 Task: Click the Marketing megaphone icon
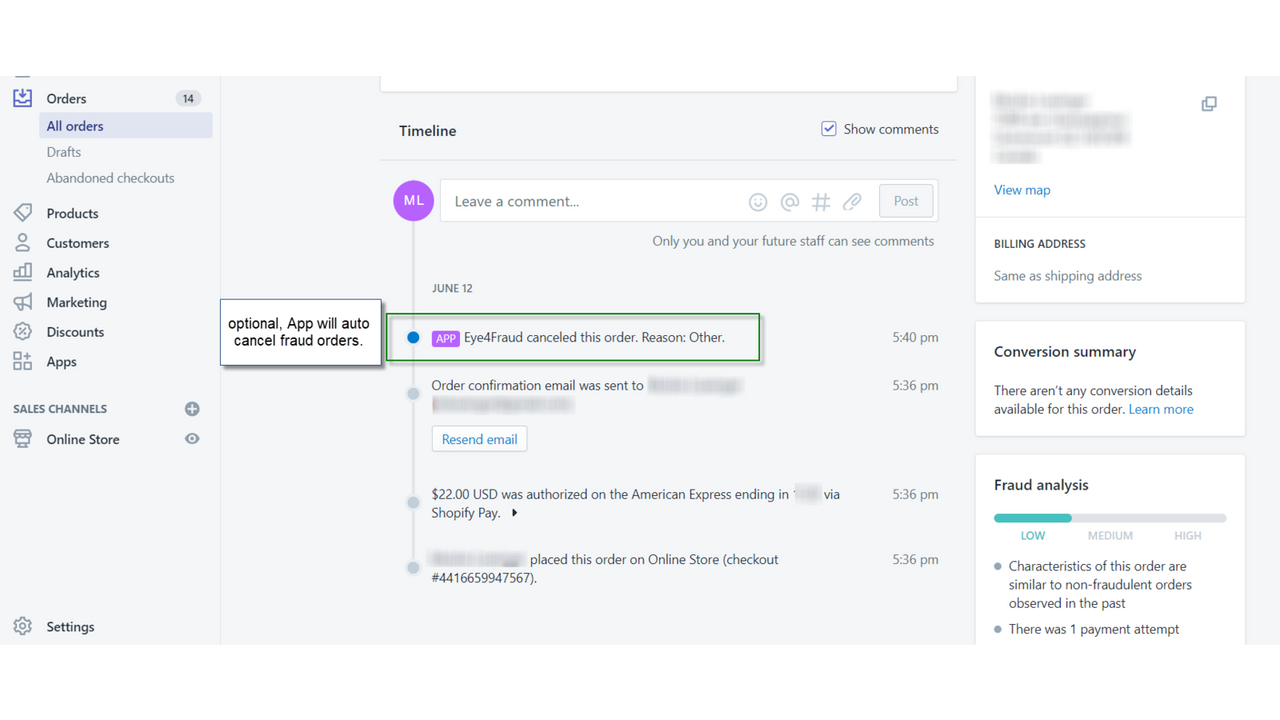click(x=22, y=302)
